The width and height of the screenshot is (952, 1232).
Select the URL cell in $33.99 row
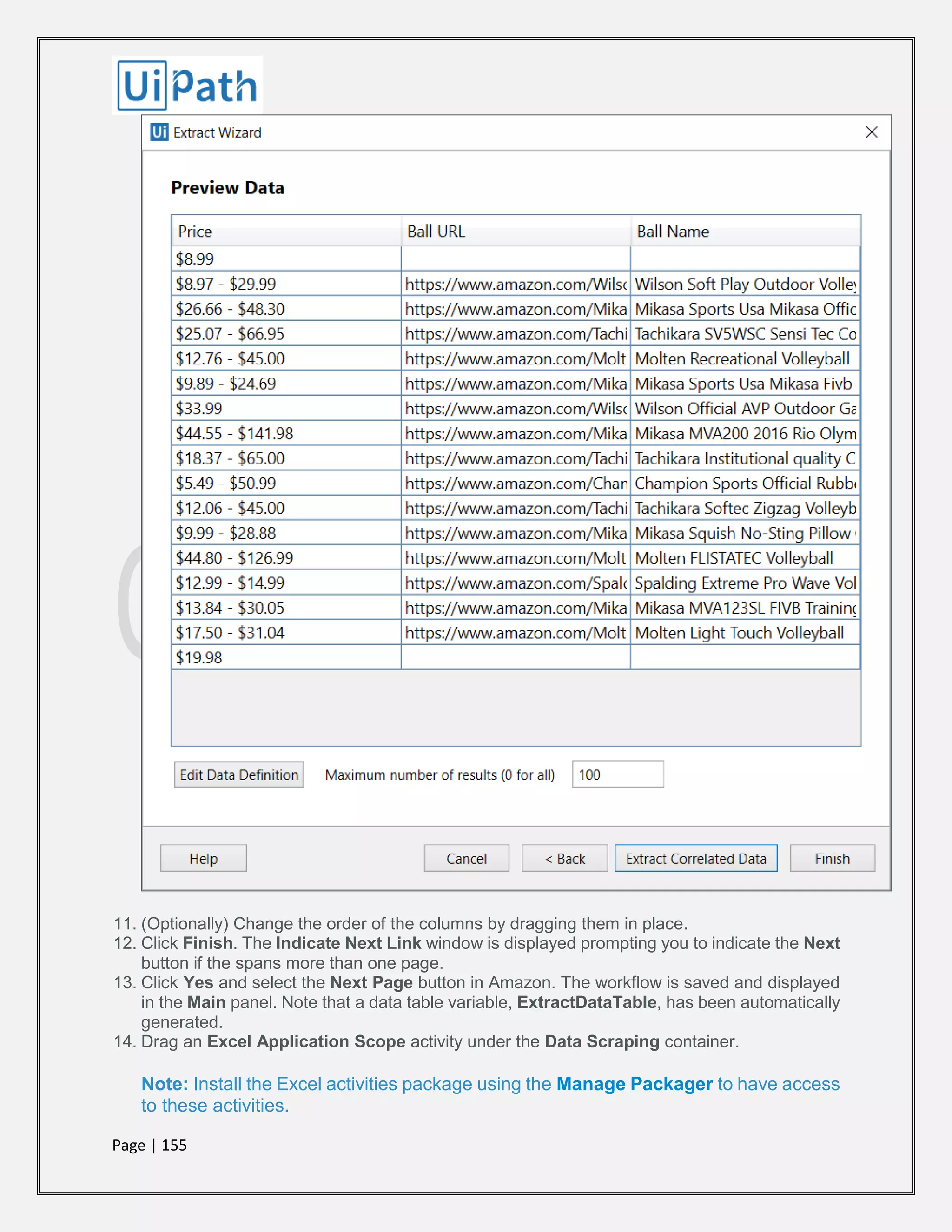click(x=516, y=408)
